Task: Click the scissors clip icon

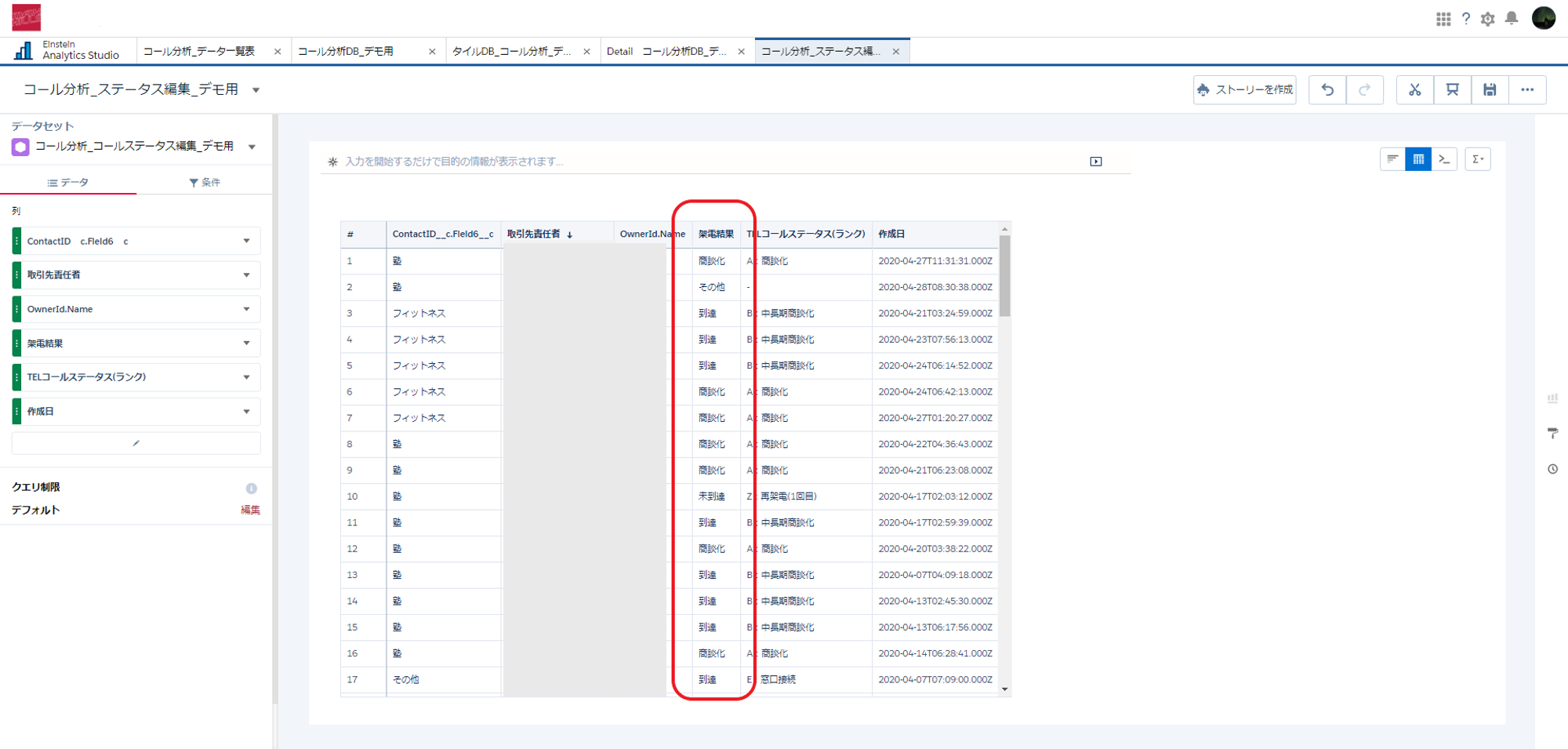Action: point(1414,90)
